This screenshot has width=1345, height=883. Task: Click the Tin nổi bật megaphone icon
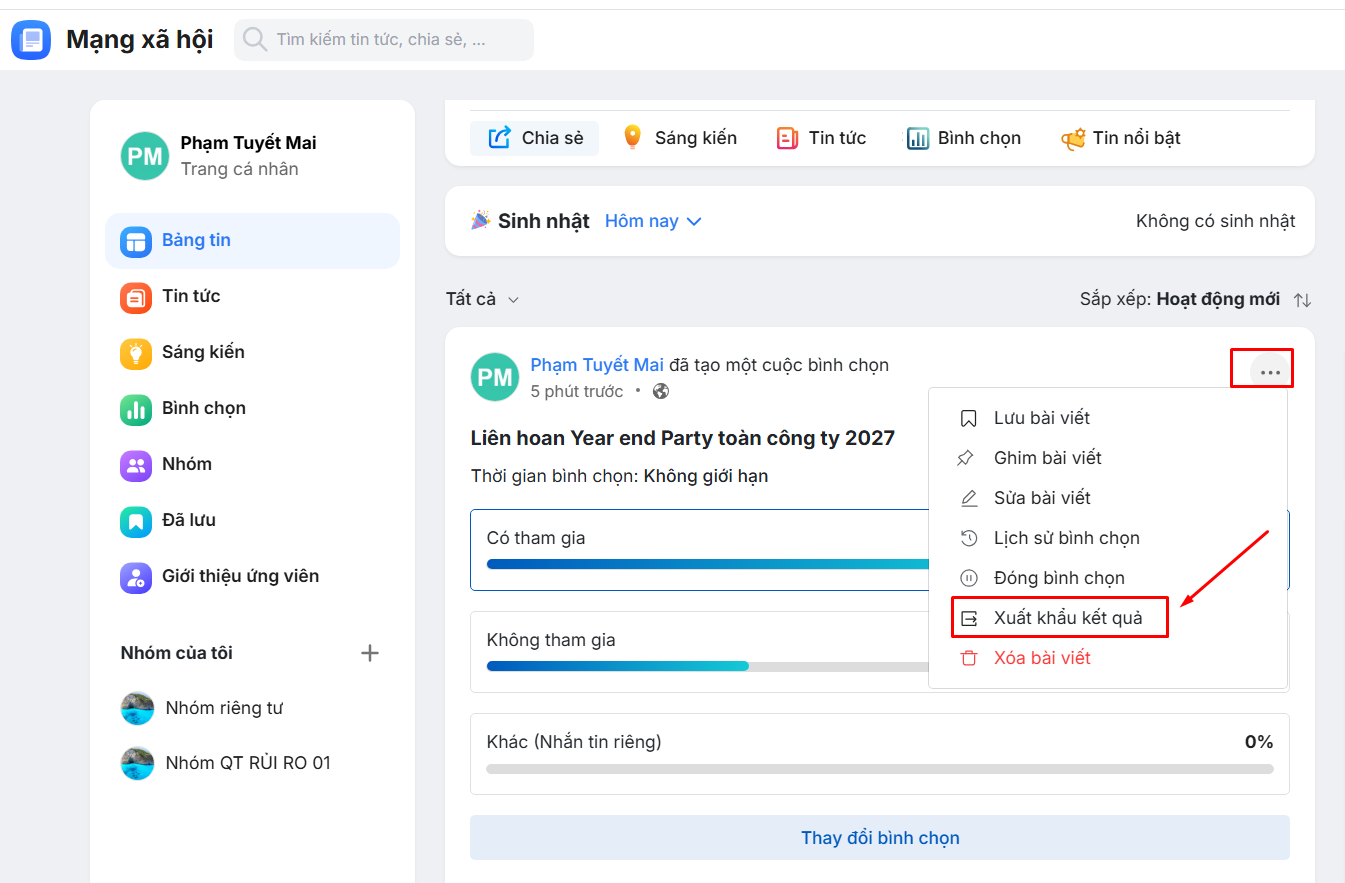point(1073,139)
